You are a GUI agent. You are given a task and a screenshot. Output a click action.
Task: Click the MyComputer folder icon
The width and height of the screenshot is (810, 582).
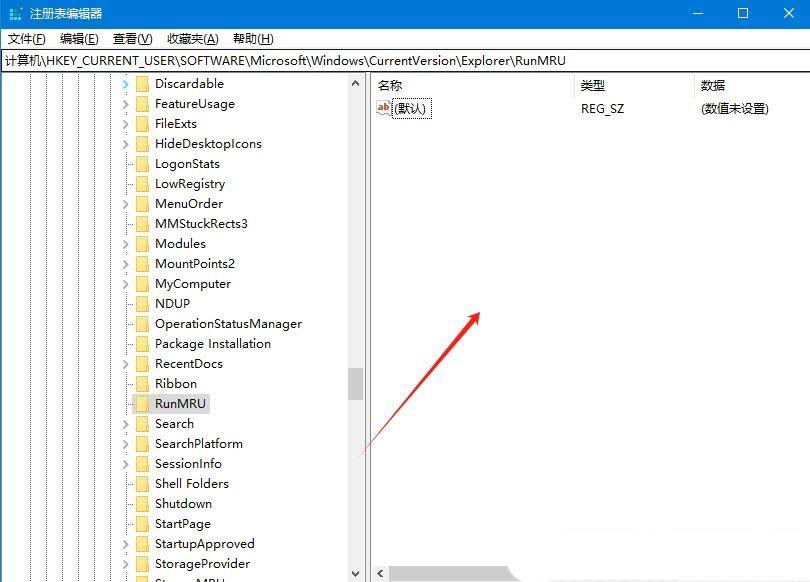pos(142,284)
